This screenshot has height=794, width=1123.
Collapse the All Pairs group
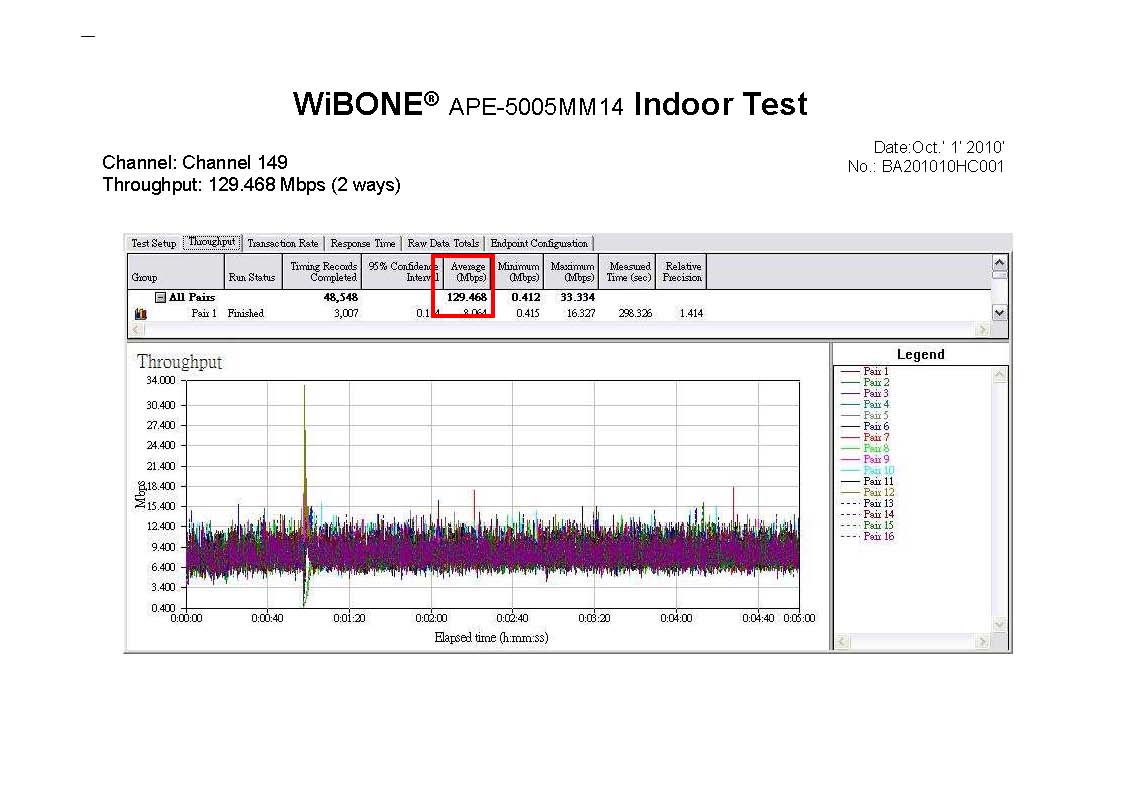[x=160, y=297]
